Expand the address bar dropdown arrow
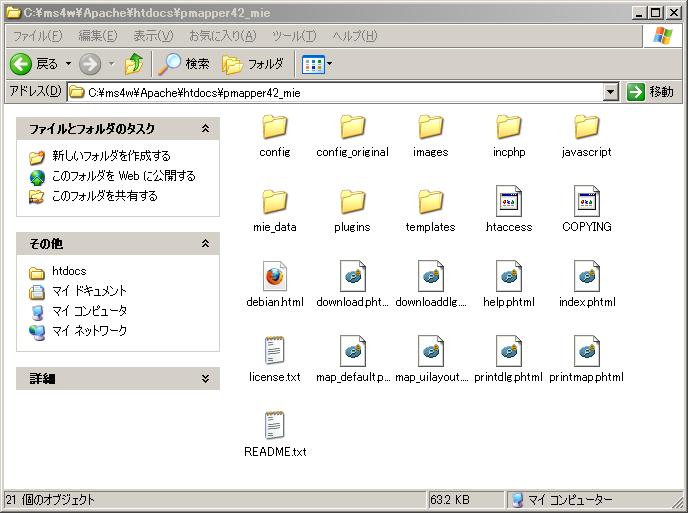Image resolution: width=688 pixels, height=513 pixels. click(611, 92)
